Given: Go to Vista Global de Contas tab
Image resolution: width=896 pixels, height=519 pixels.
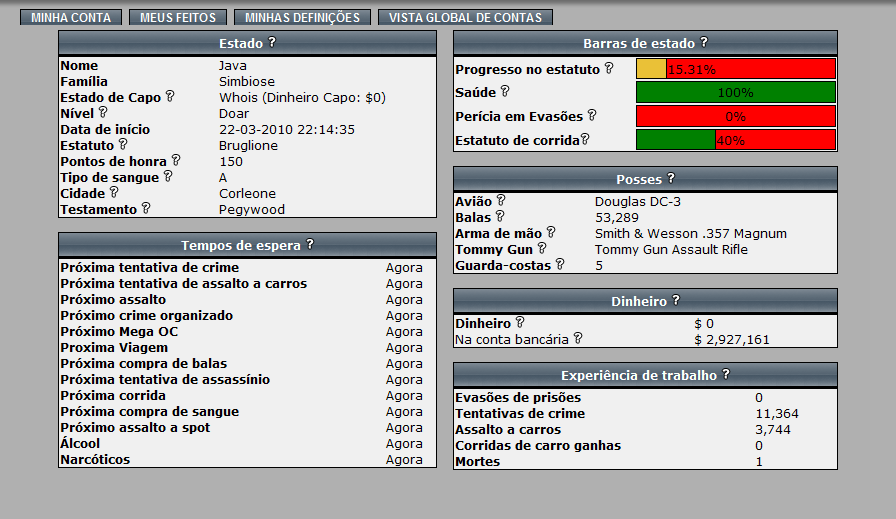Looking at the screenshot, I should [x=465, y=18].
